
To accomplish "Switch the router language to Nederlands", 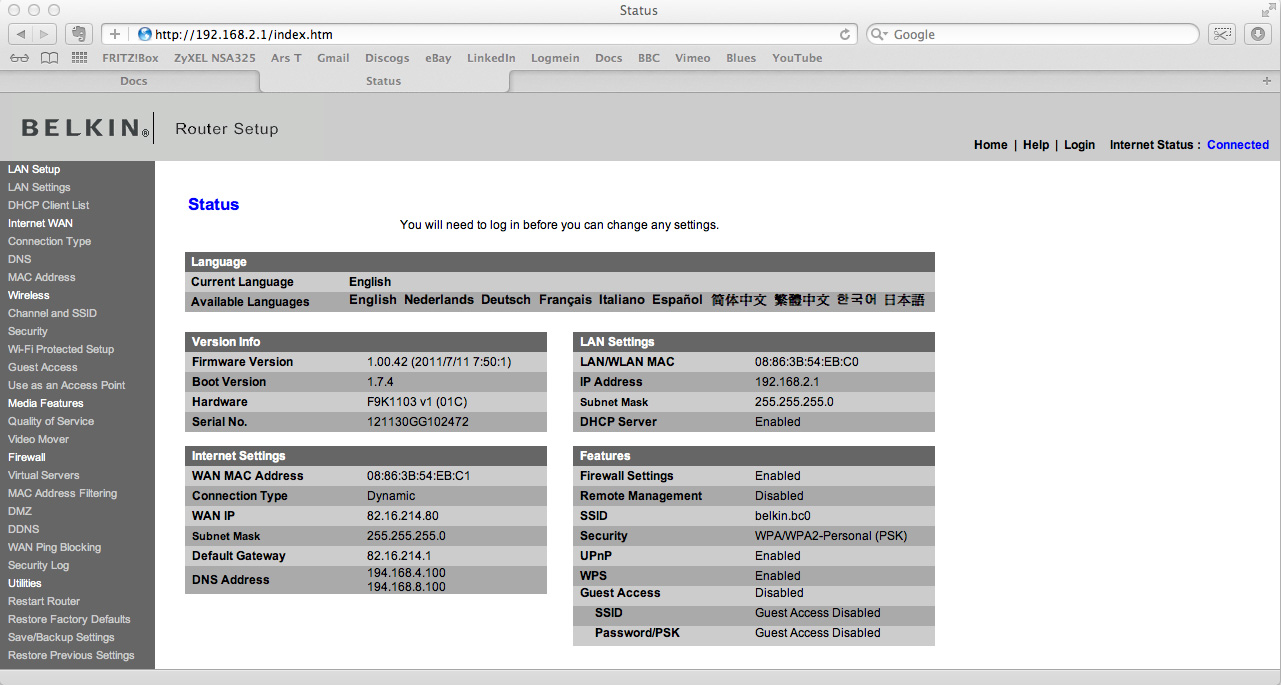I will pos(439,300).
